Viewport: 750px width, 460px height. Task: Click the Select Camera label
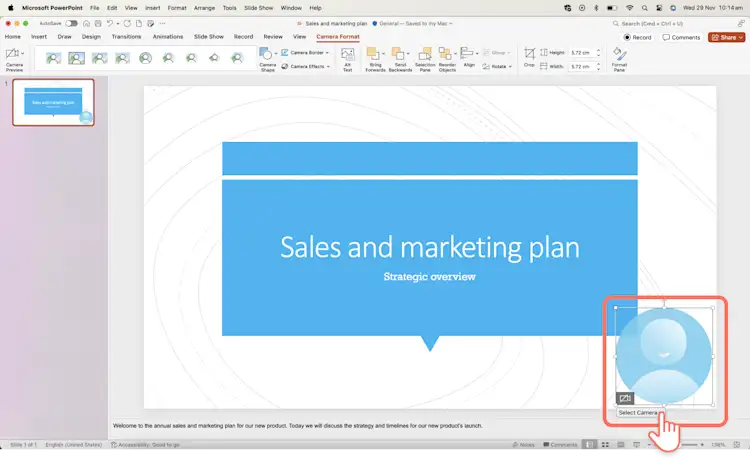click(638, 413)
